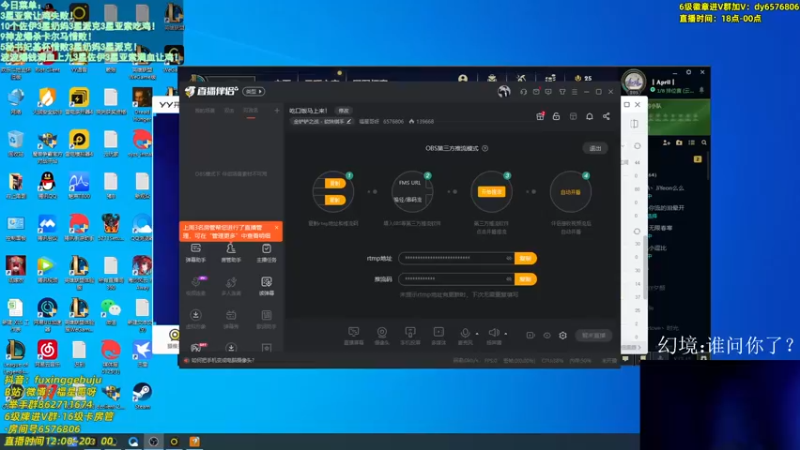
Task: Switch to the first scene tab in the left panel
Action: [205, 111]
